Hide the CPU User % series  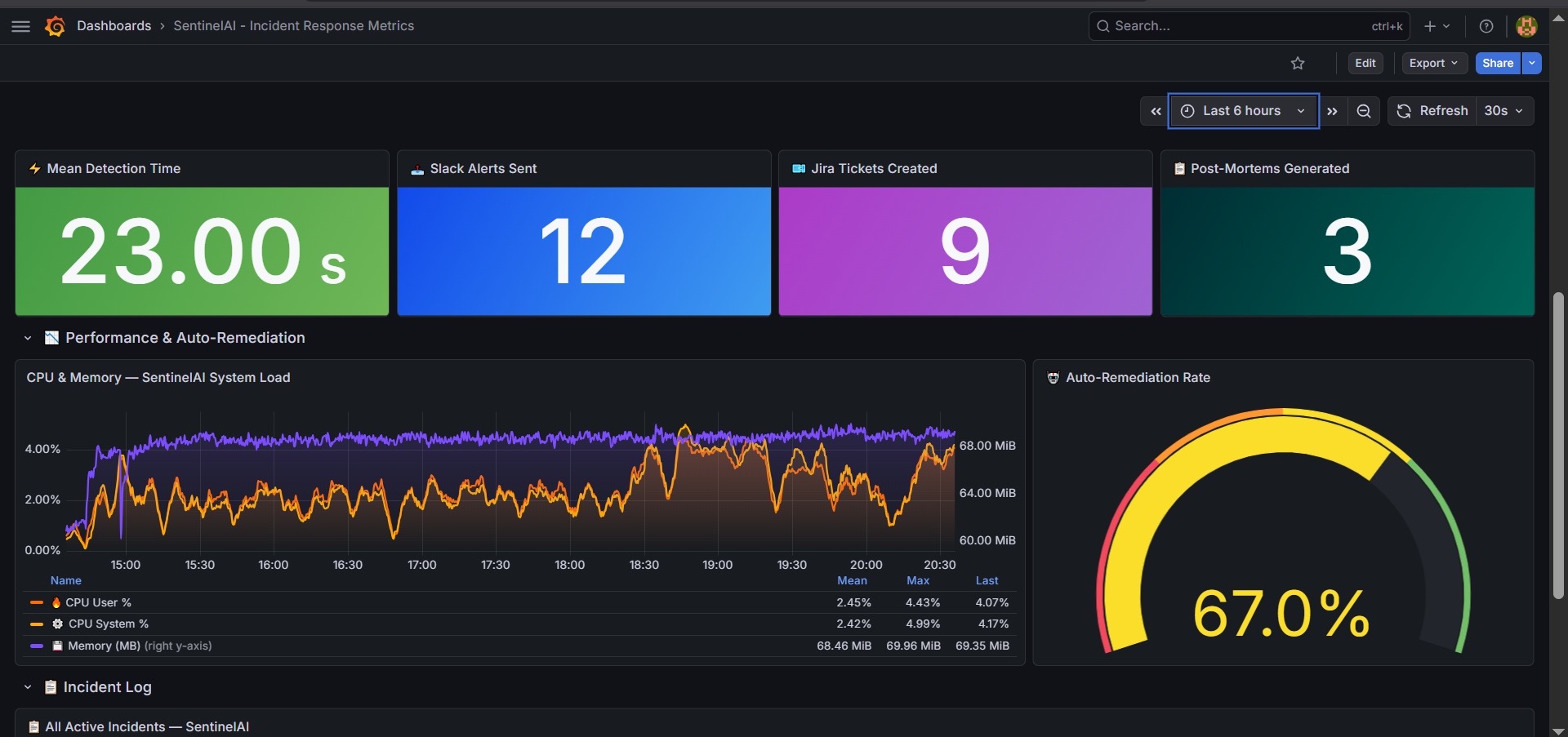[98, 602]
